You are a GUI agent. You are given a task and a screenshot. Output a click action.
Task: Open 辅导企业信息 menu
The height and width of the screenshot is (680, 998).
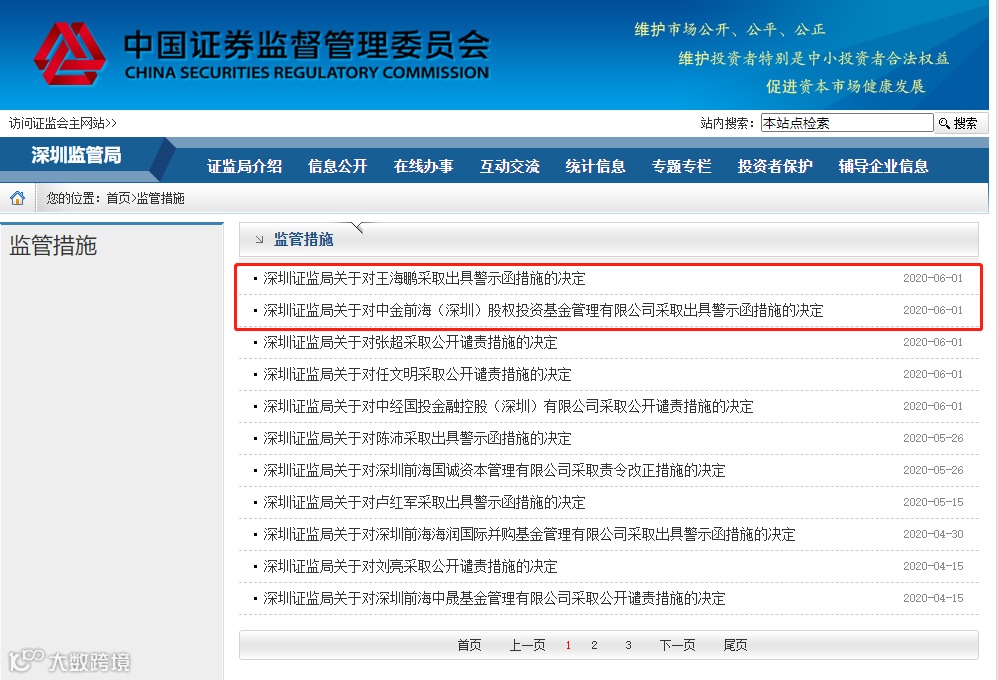(883, 166)
